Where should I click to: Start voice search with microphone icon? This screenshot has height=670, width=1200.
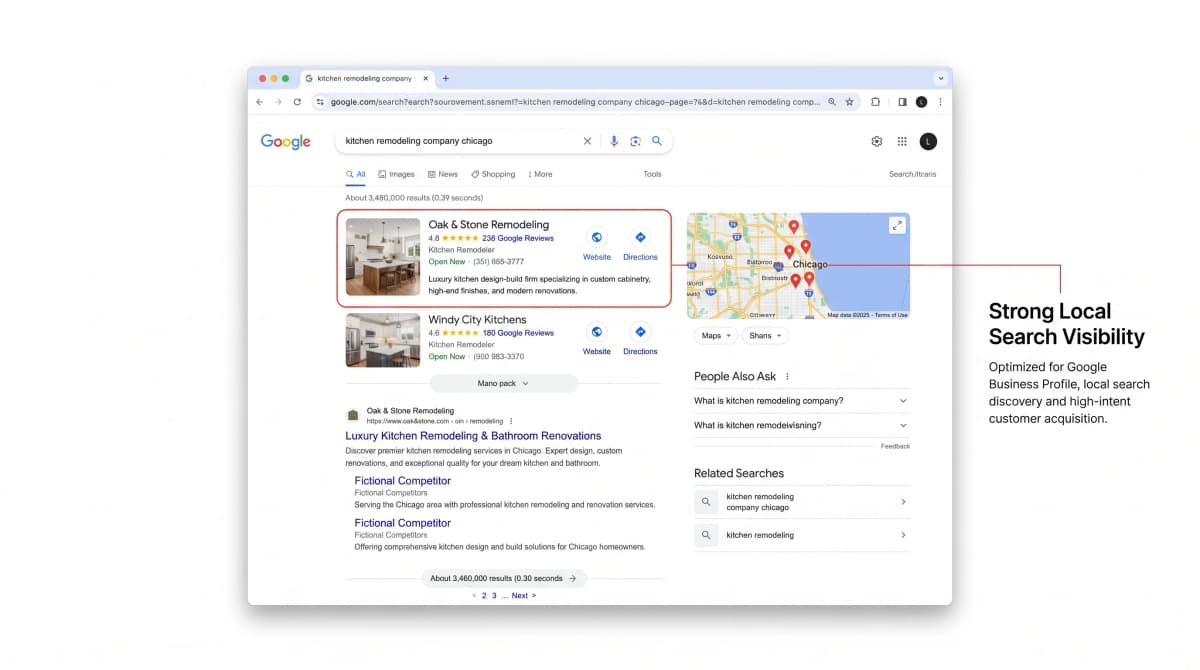(614, 141)
